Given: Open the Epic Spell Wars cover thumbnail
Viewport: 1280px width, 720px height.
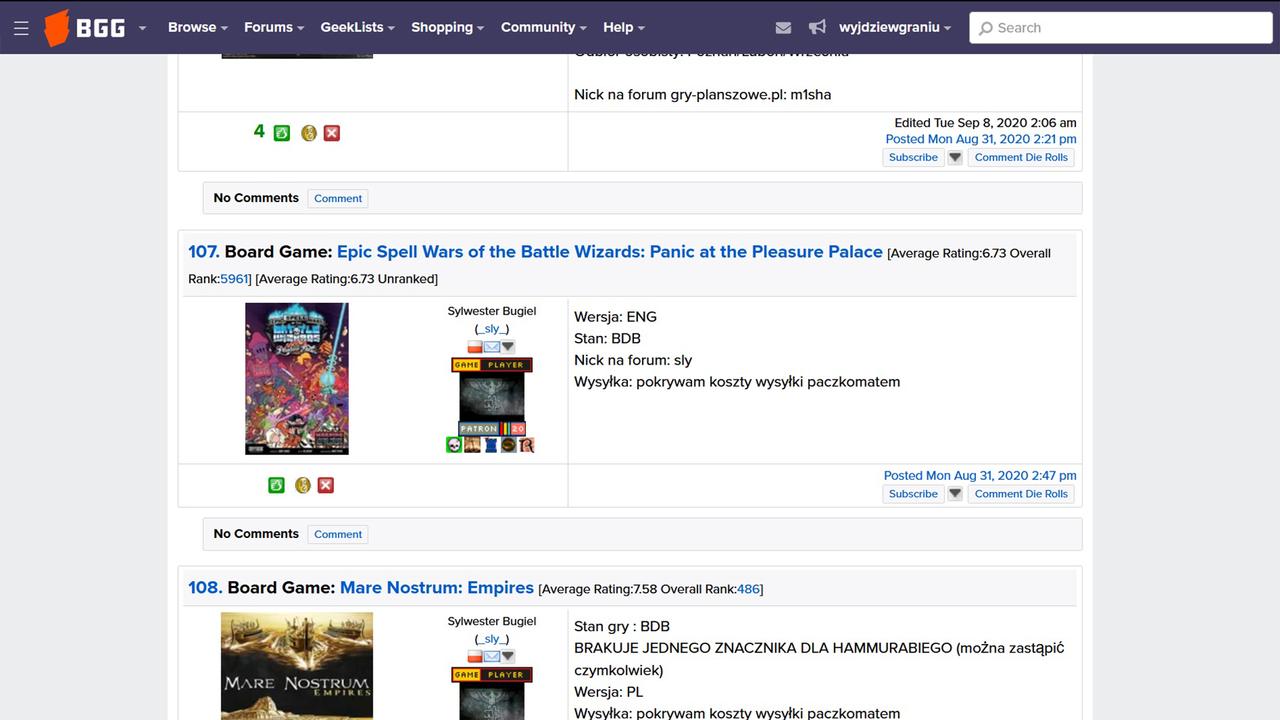Looking at the screenshot, I should click(297, 379).
